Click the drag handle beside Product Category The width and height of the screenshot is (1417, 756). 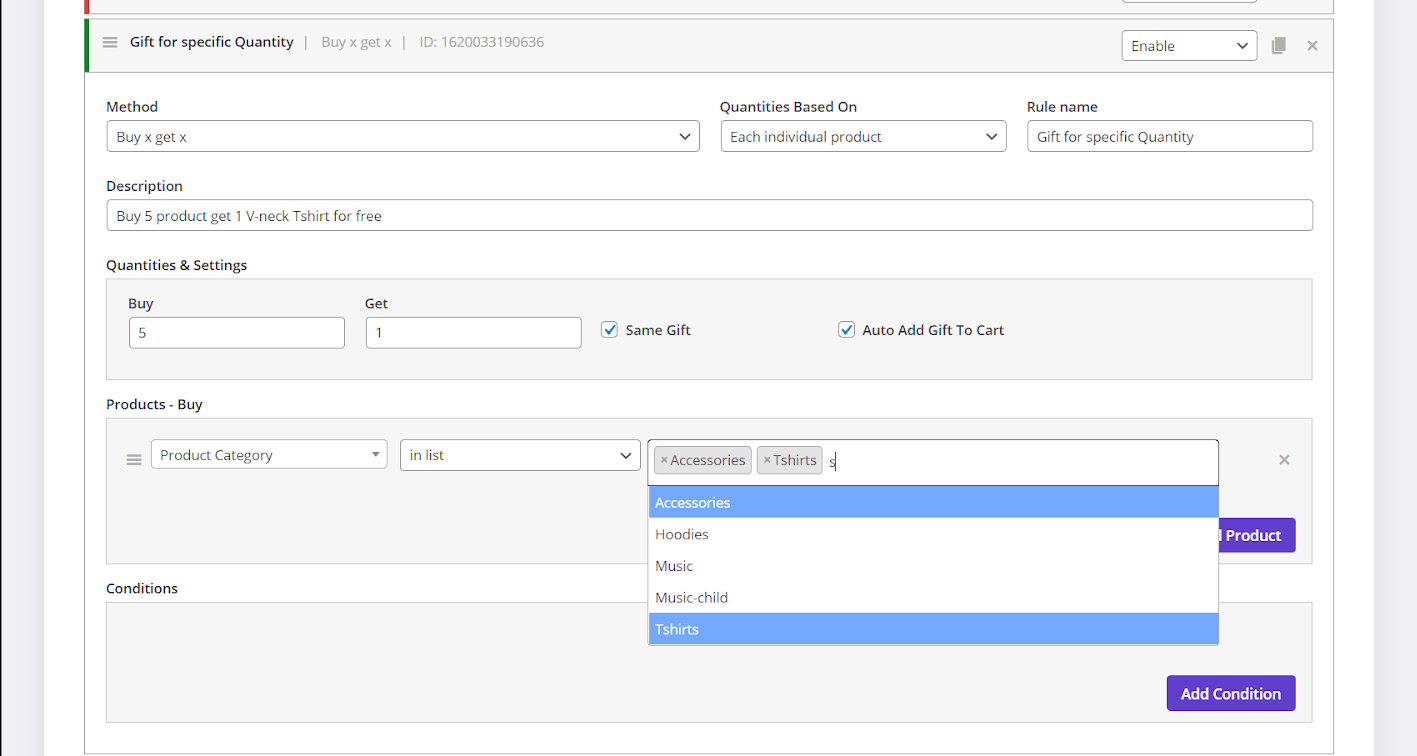tap(134, 460)
